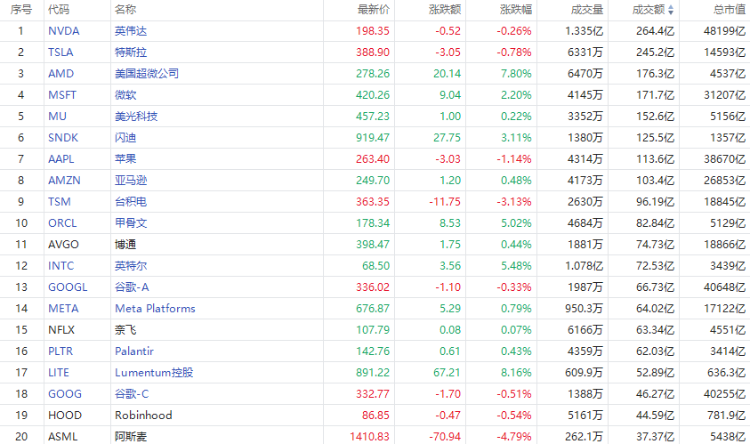Open the SNDK ticker link

pos(63,138)
